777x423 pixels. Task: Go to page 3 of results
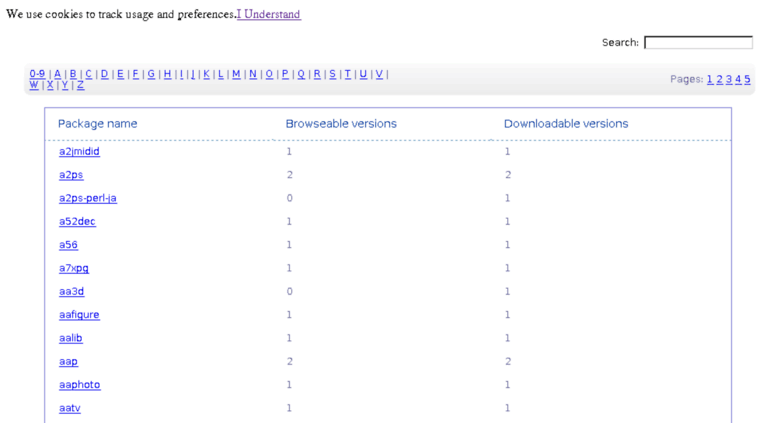tap(729, 79)
